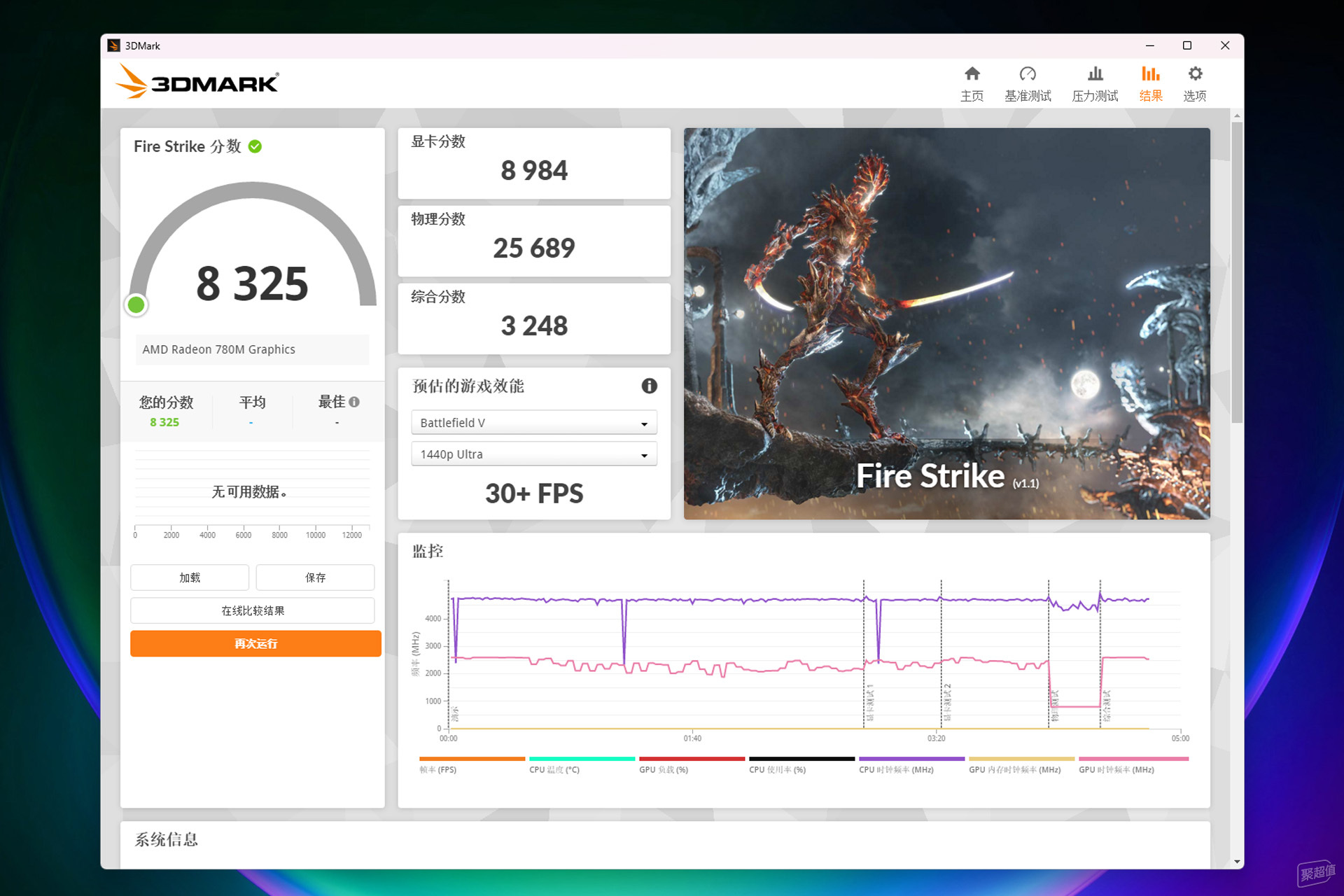Open the Options (选项) tab
The width and height of the screenshot is (1344, 896).
tap(1195, 84)
